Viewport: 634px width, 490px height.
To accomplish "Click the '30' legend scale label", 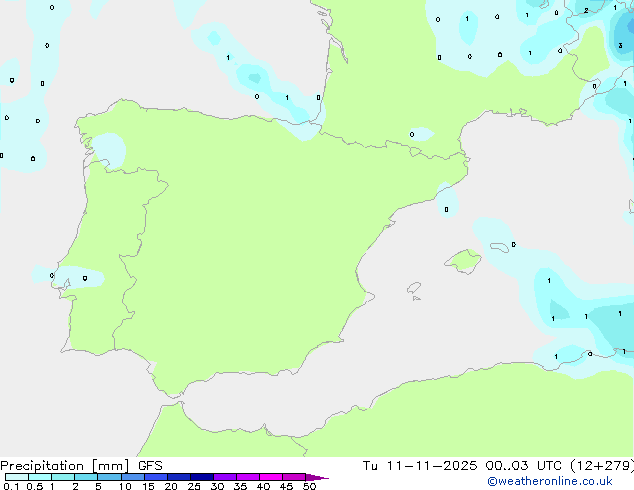I will click(x=217, y=486).
